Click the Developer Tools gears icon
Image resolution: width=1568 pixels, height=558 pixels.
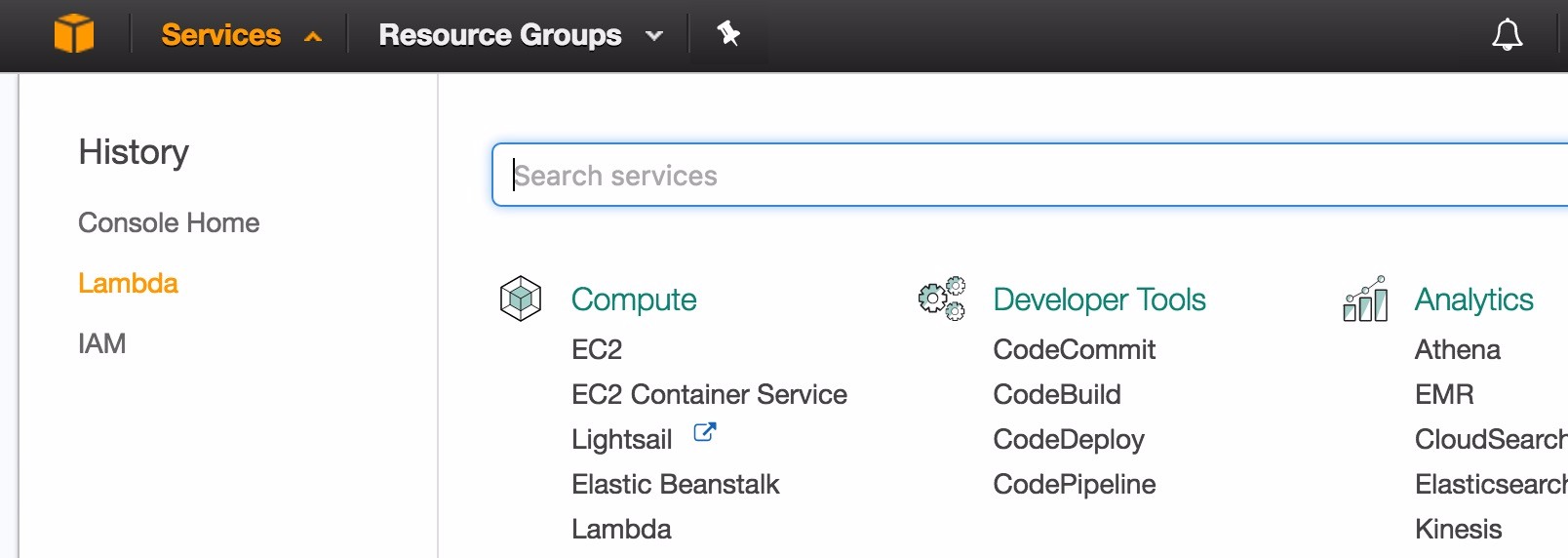[942, 299]
